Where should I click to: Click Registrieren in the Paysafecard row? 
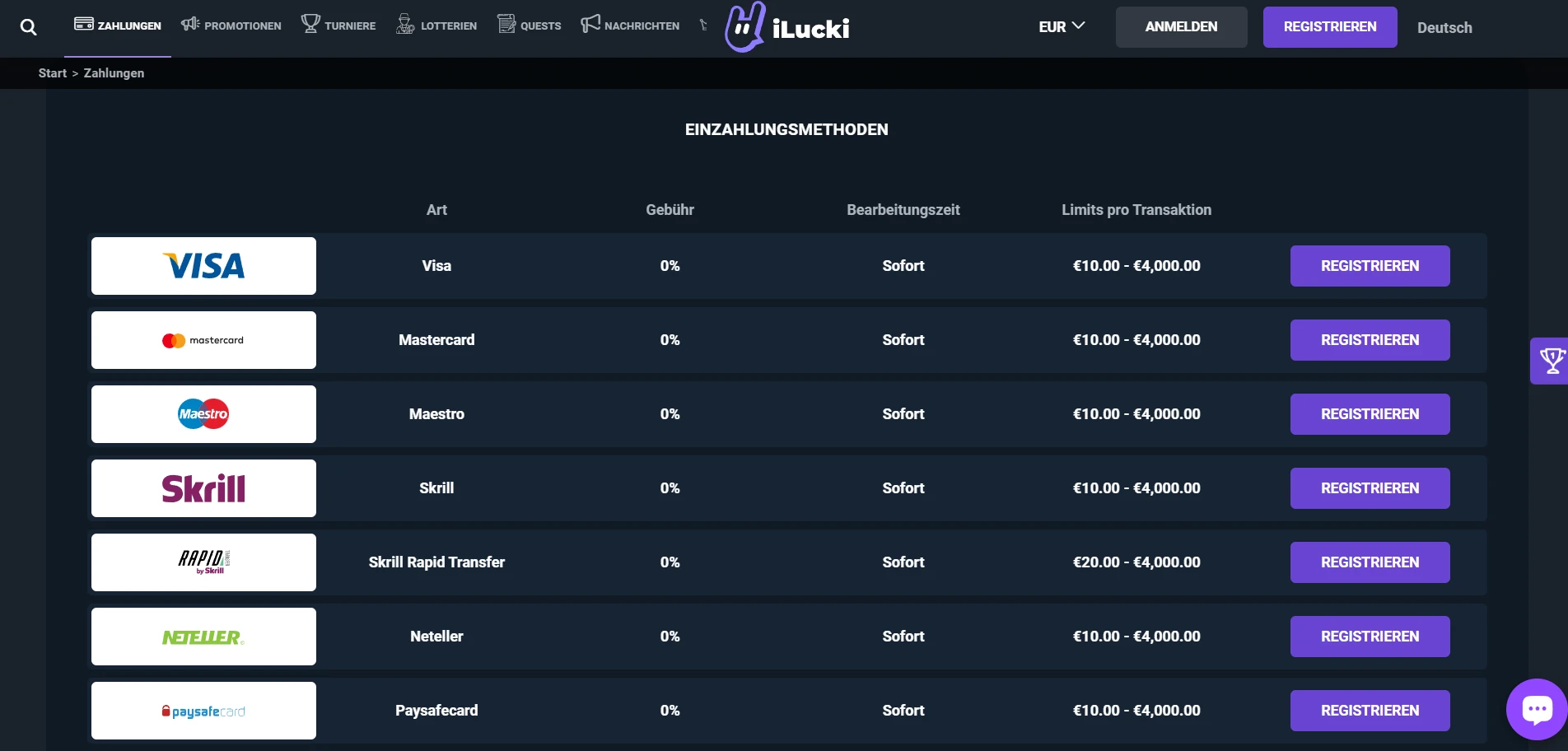click(1370, 711)
